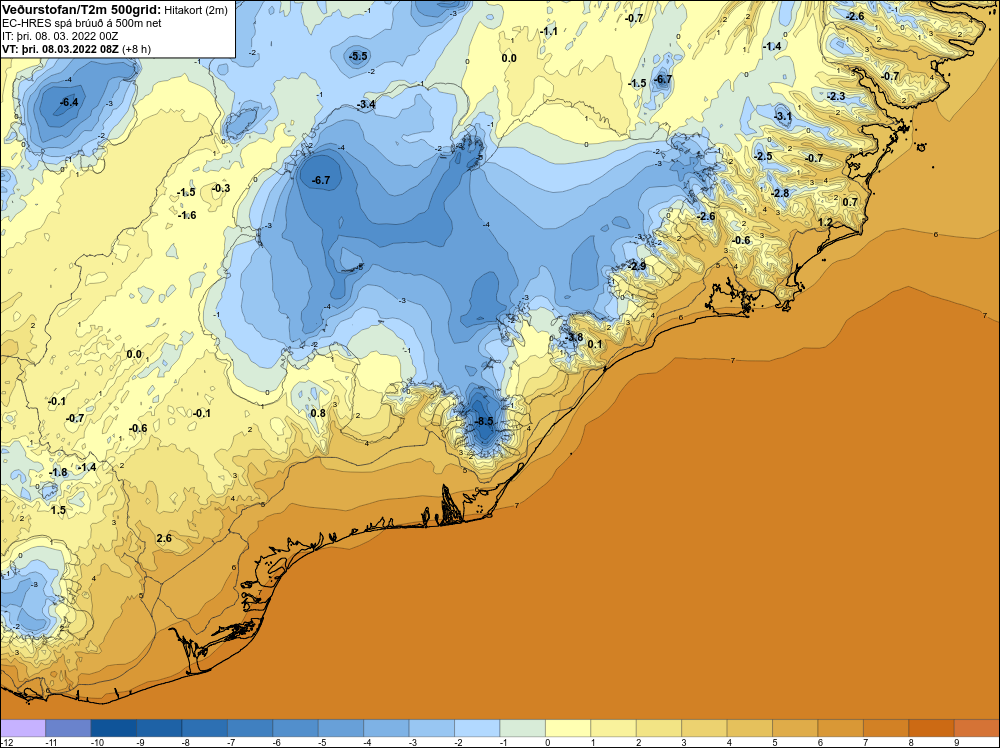This screenshot has width=1000, height=748.
Task: Click the -1.6 temperature label
Action: coord(186,216)
